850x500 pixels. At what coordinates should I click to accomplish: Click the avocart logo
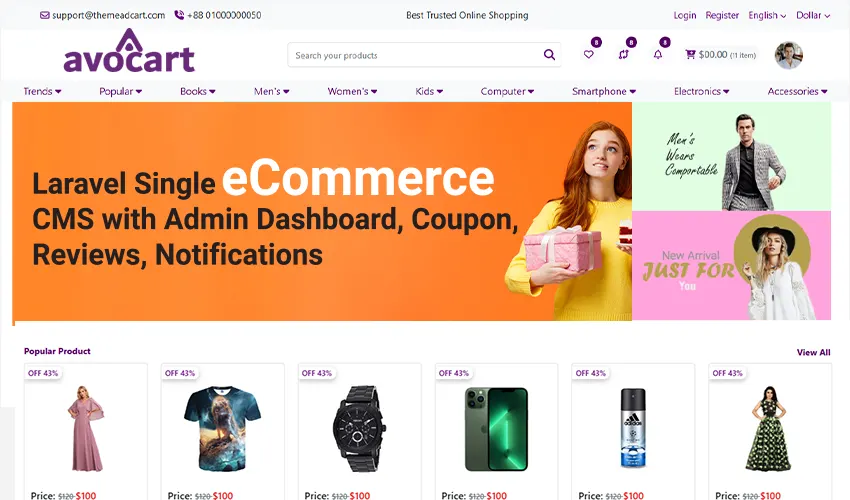129,51
